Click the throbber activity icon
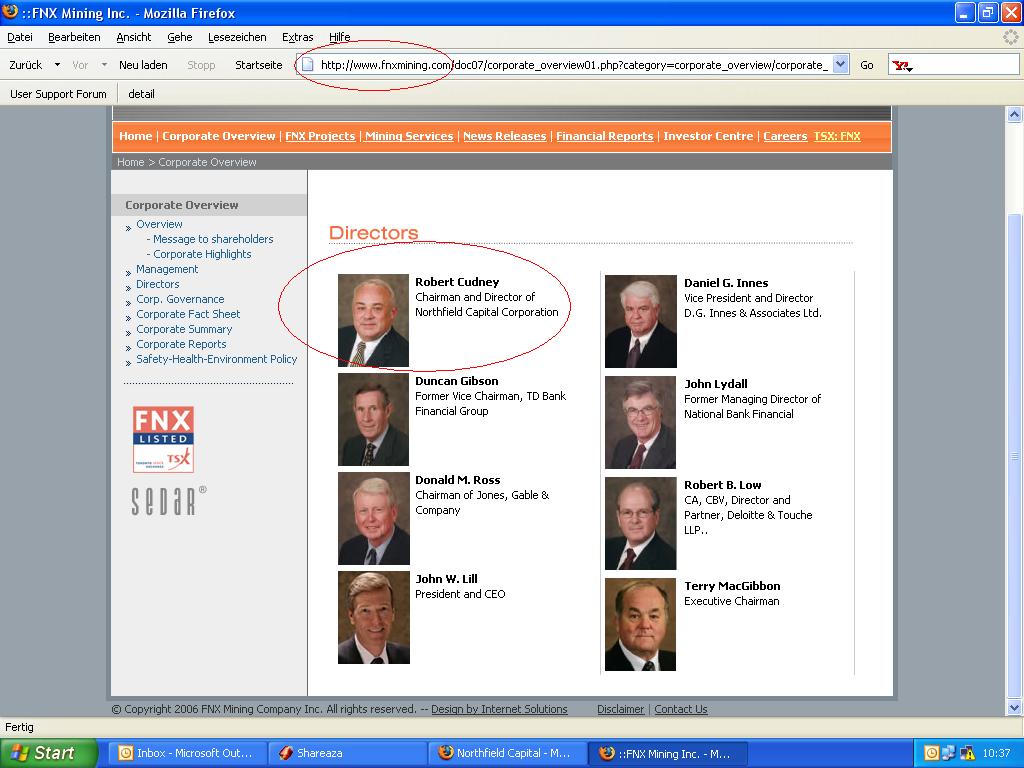The height and width of the screenshot is (768, 1024). click(1010, 37)
